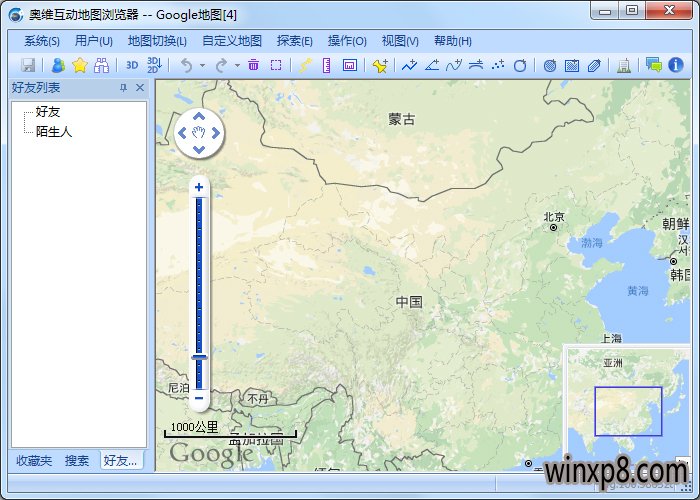Select 陌生人 in the friends tree
Screen dimensions: 700x500
54,131
